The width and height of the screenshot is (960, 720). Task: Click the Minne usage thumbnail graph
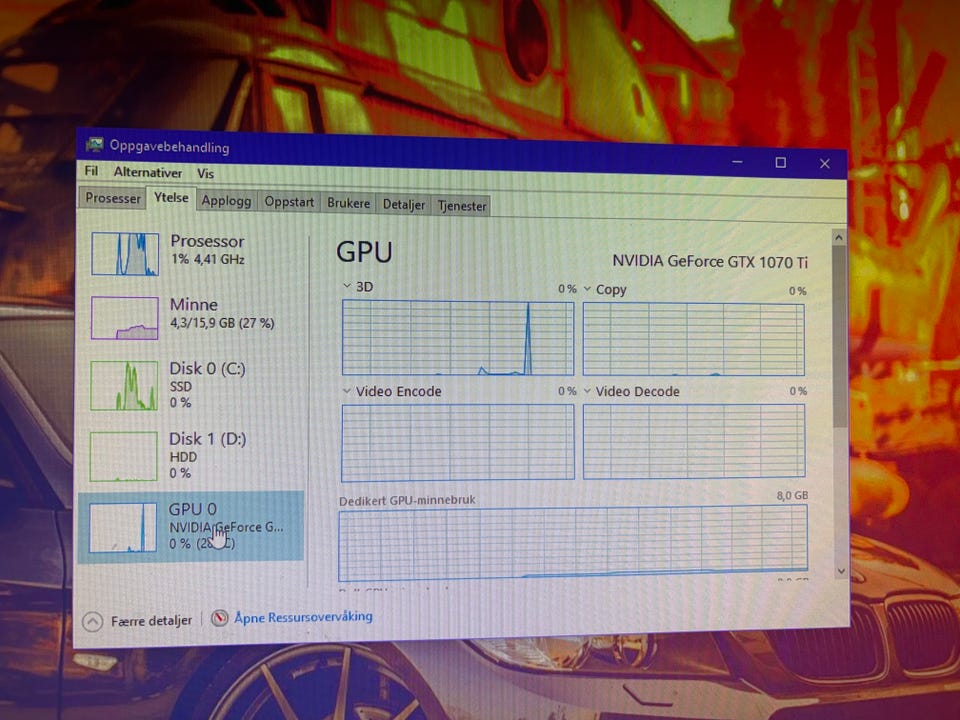(x=125, y=318)
